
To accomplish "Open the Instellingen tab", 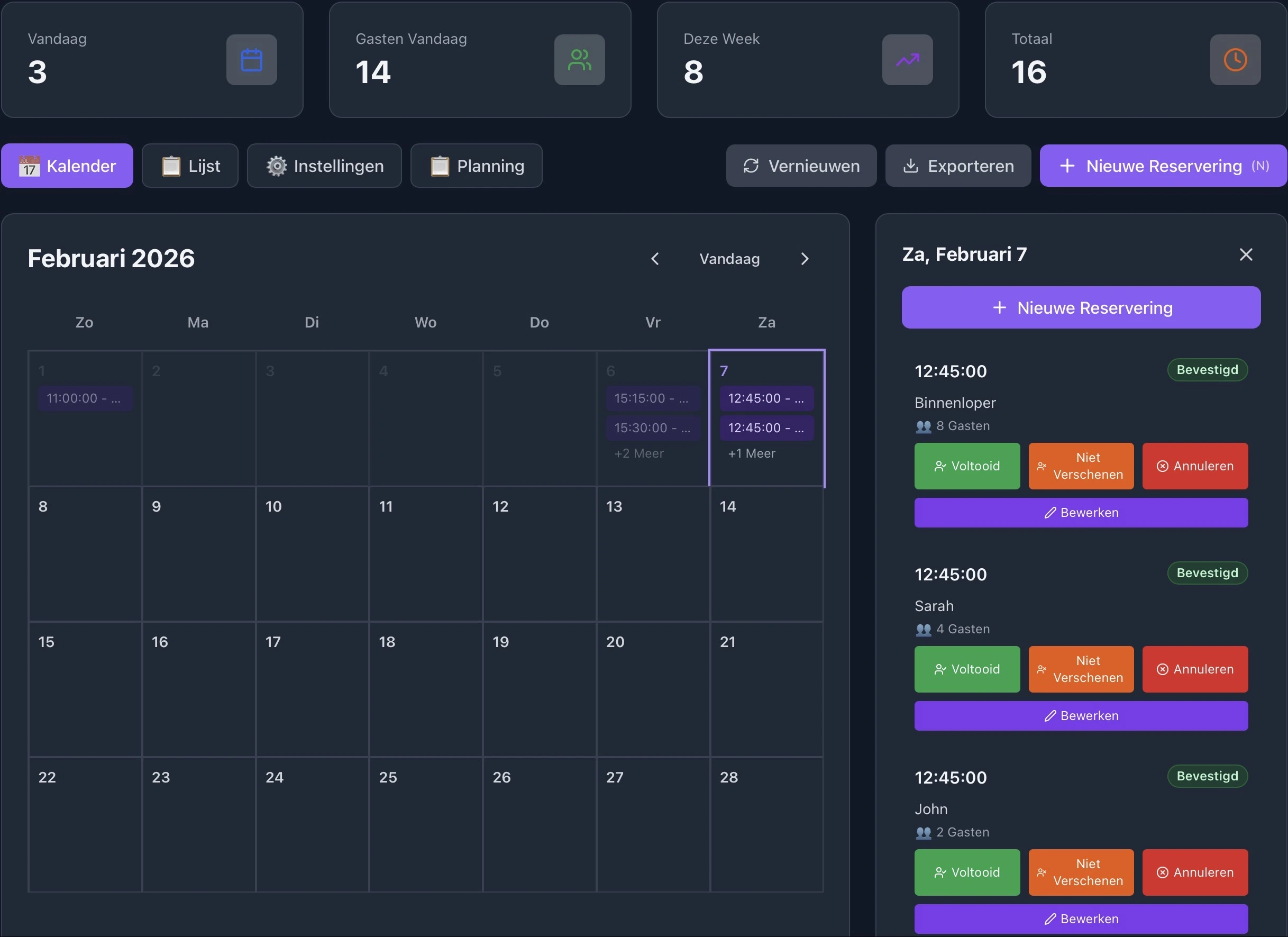I will [x=324, y=166].
